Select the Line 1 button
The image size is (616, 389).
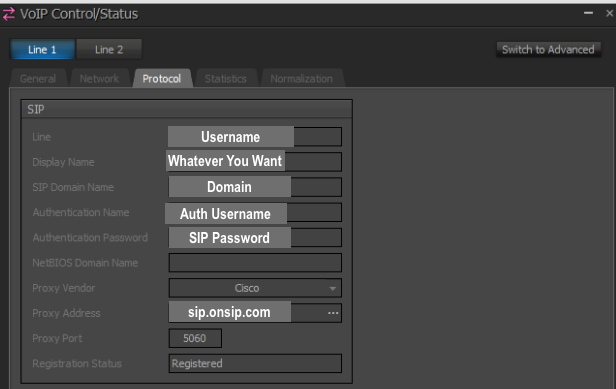click(x=42, y=50)
